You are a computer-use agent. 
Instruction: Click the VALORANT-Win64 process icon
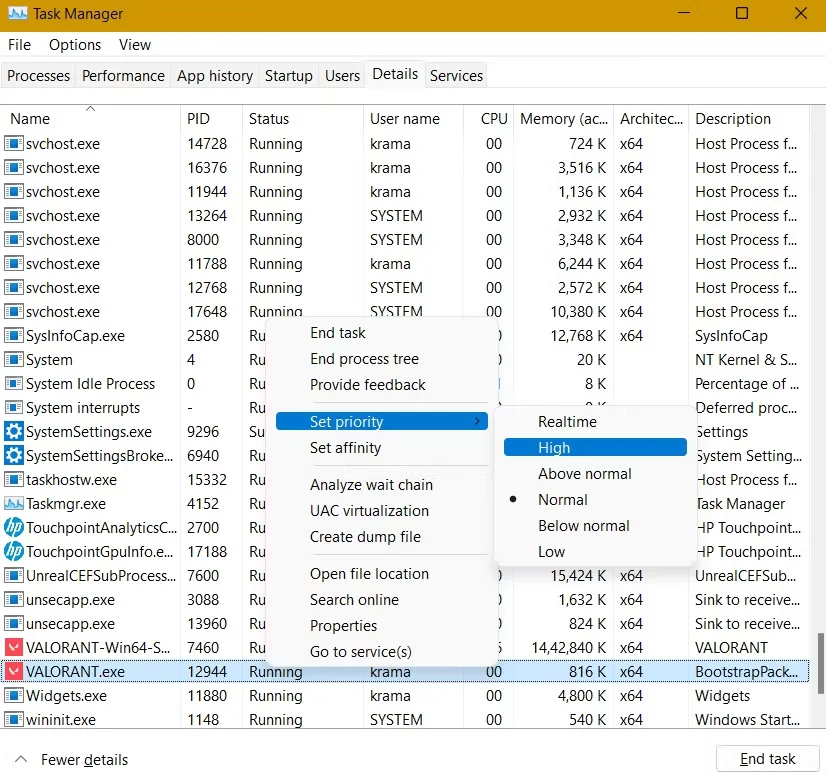point(14,648)
